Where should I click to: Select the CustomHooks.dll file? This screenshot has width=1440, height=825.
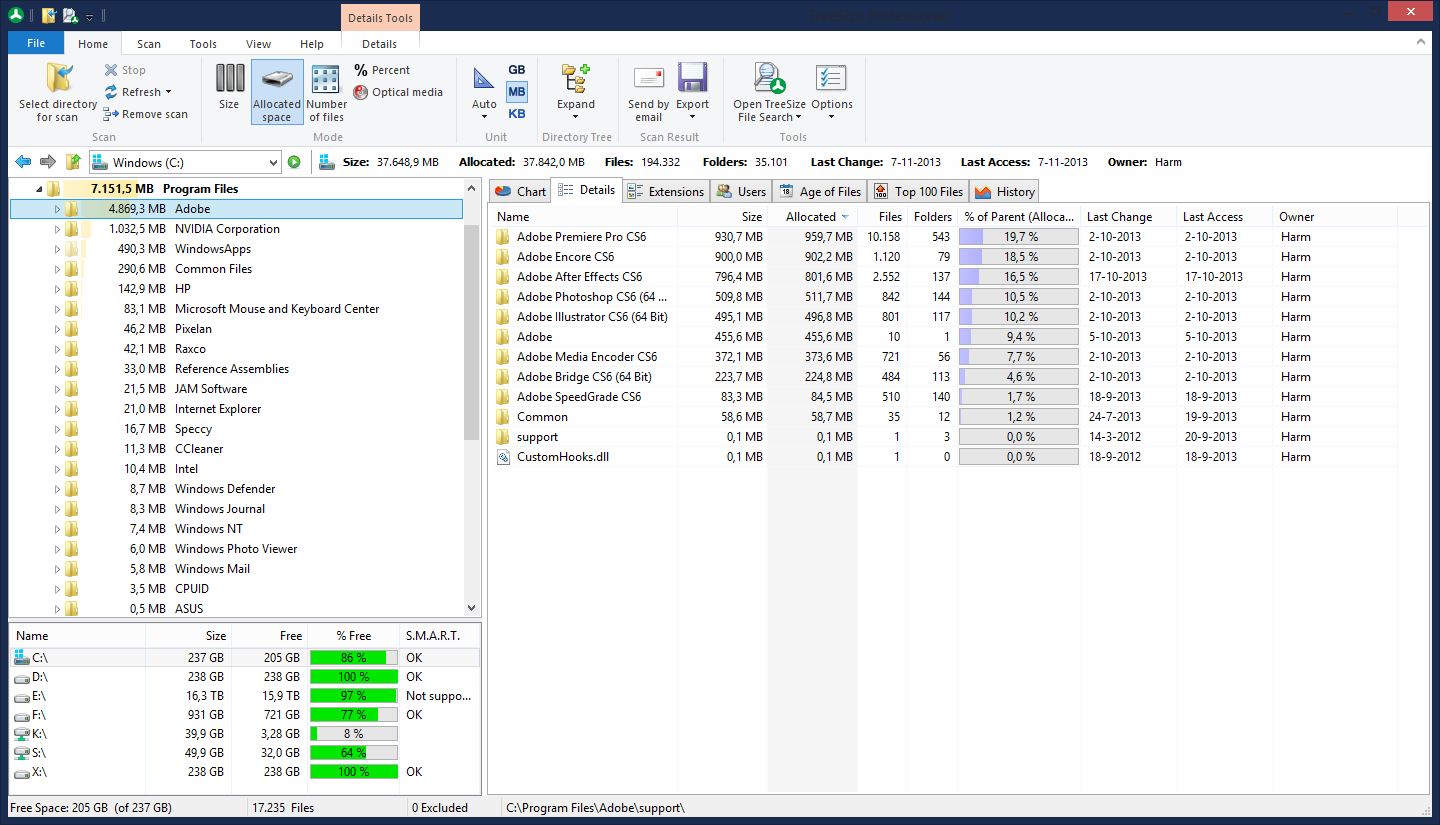pyautogui.click(x=563, y=457)
